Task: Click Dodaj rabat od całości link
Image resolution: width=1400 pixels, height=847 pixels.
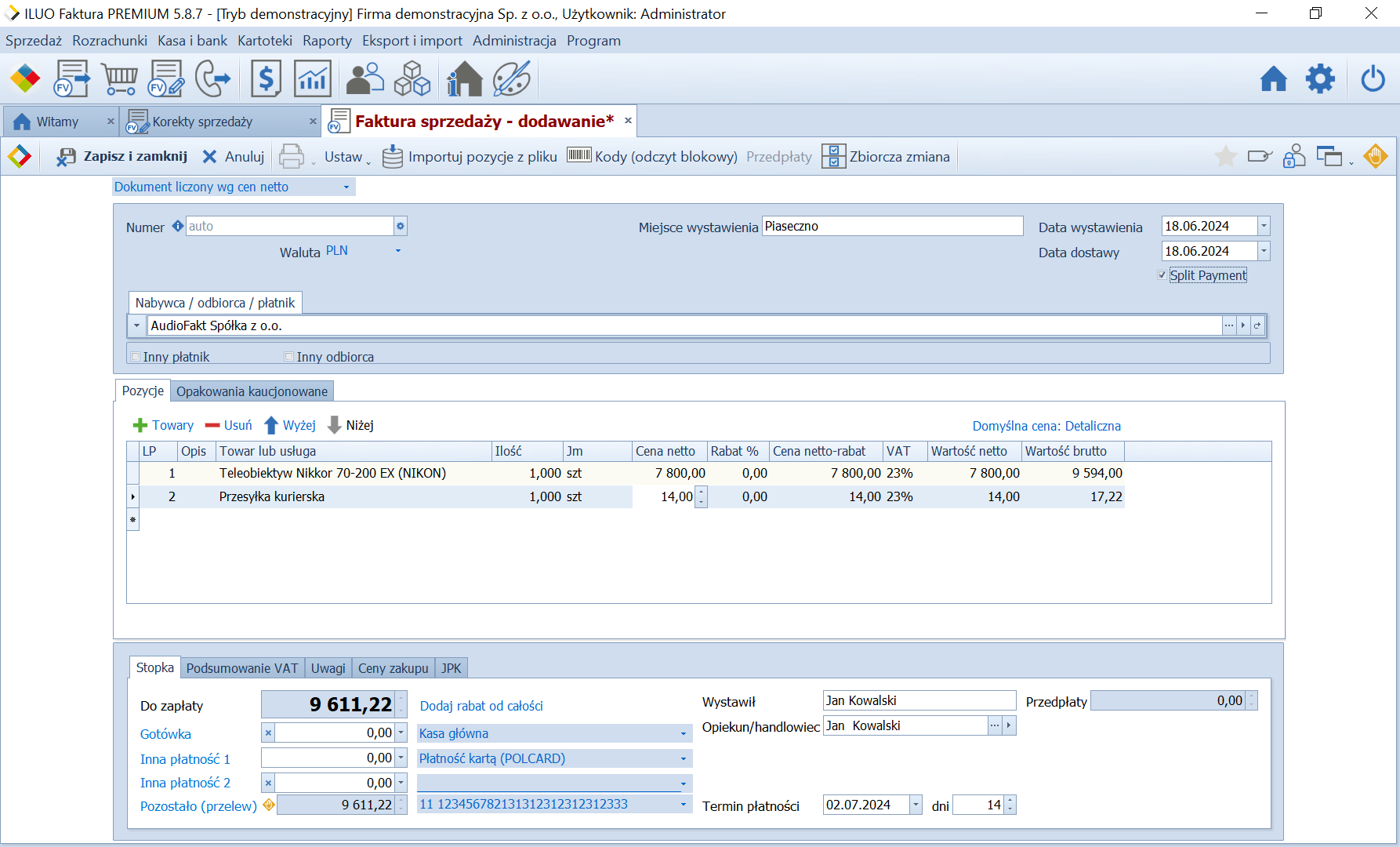Action: (481, 706)
